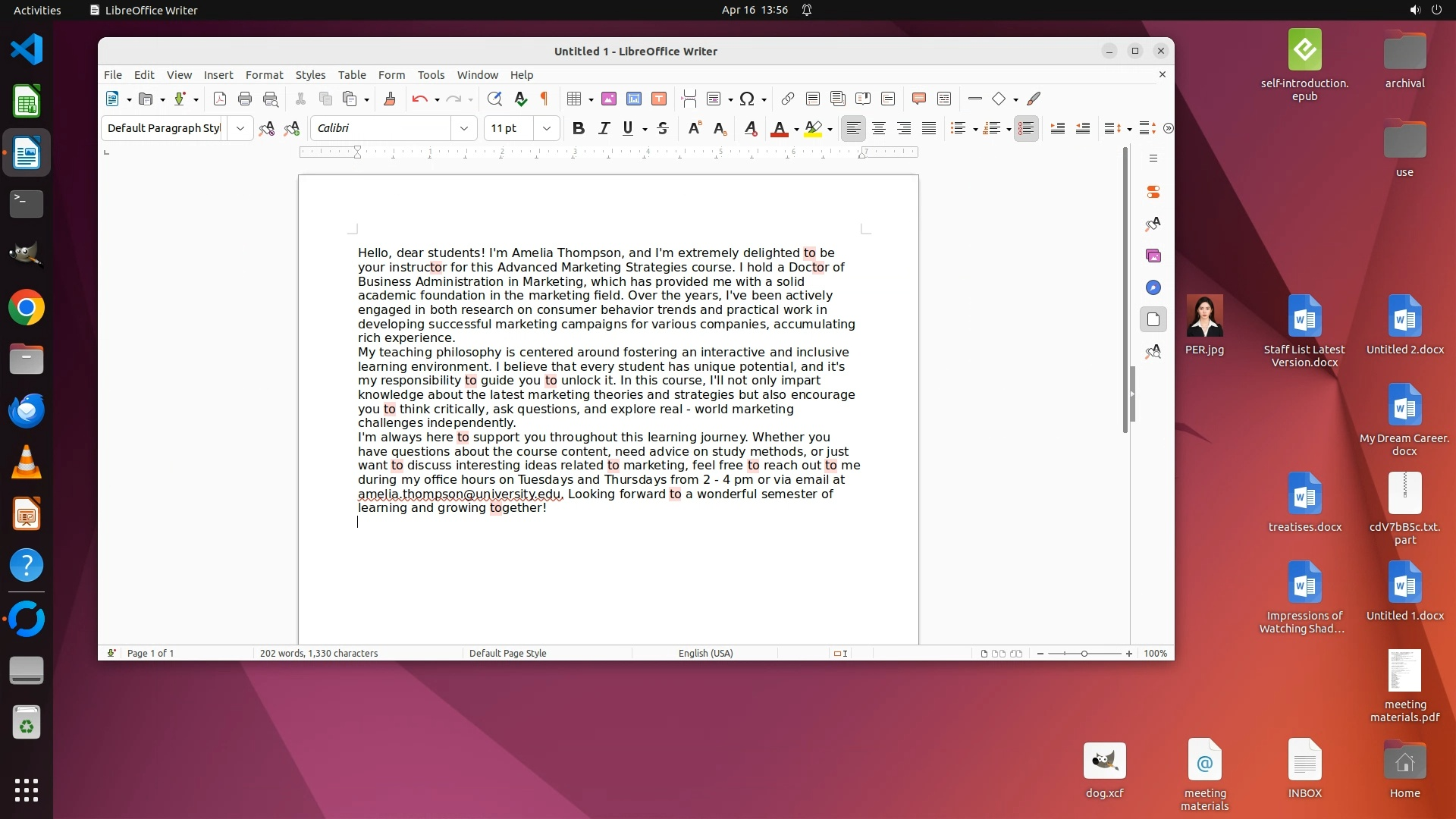
Task: Expand the font name dropdown
Action: (464, 128)
